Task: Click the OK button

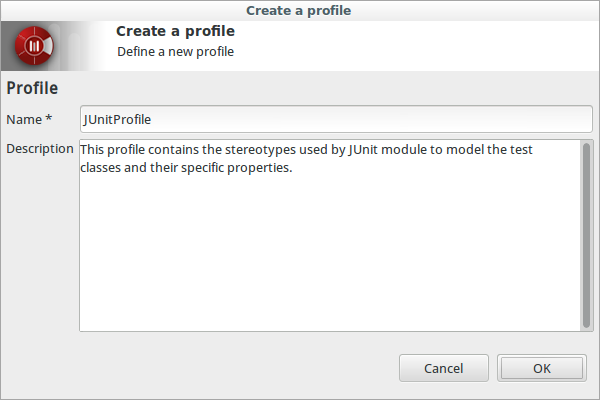Action: [541, 368]
